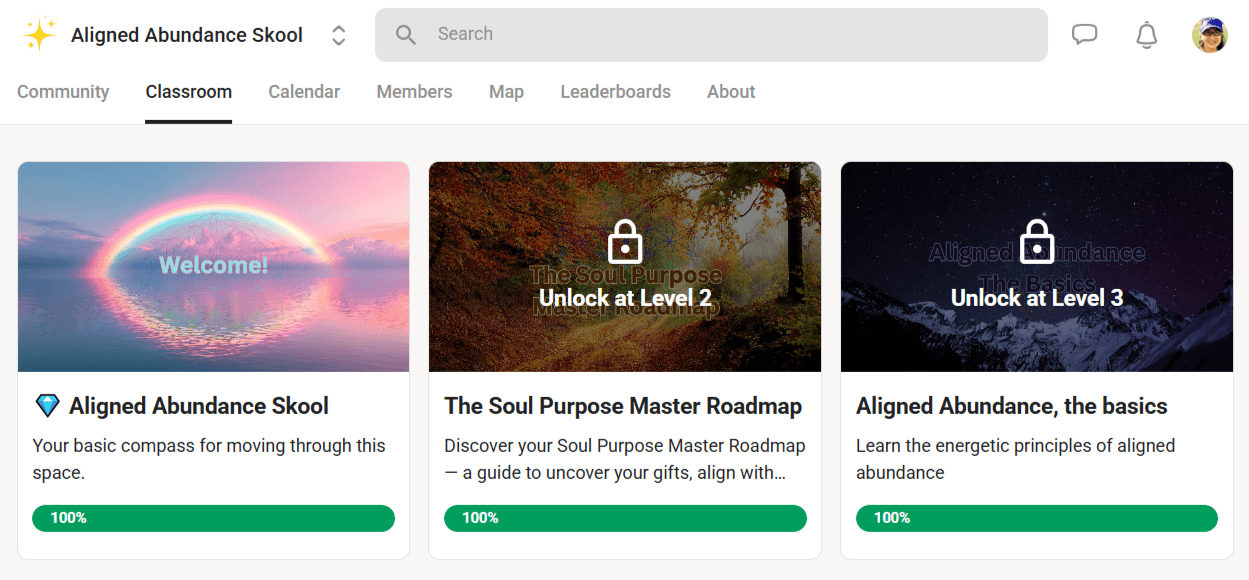Click lock icon on Aligned Abundance basics

point(1037,242)
